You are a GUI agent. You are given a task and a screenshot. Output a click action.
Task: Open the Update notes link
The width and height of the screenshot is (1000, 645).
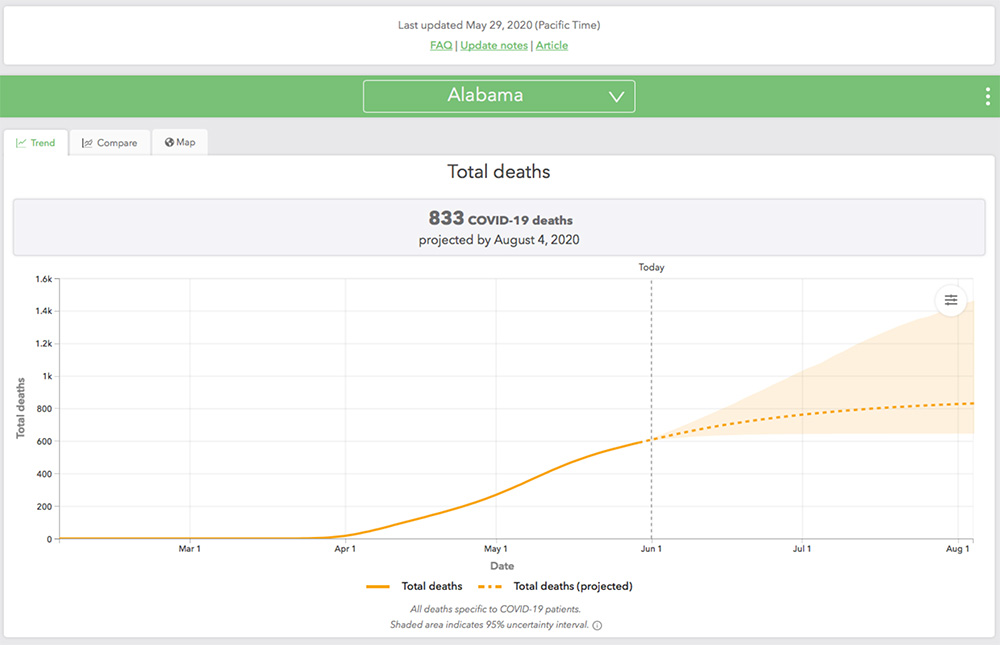pos(493,45)
